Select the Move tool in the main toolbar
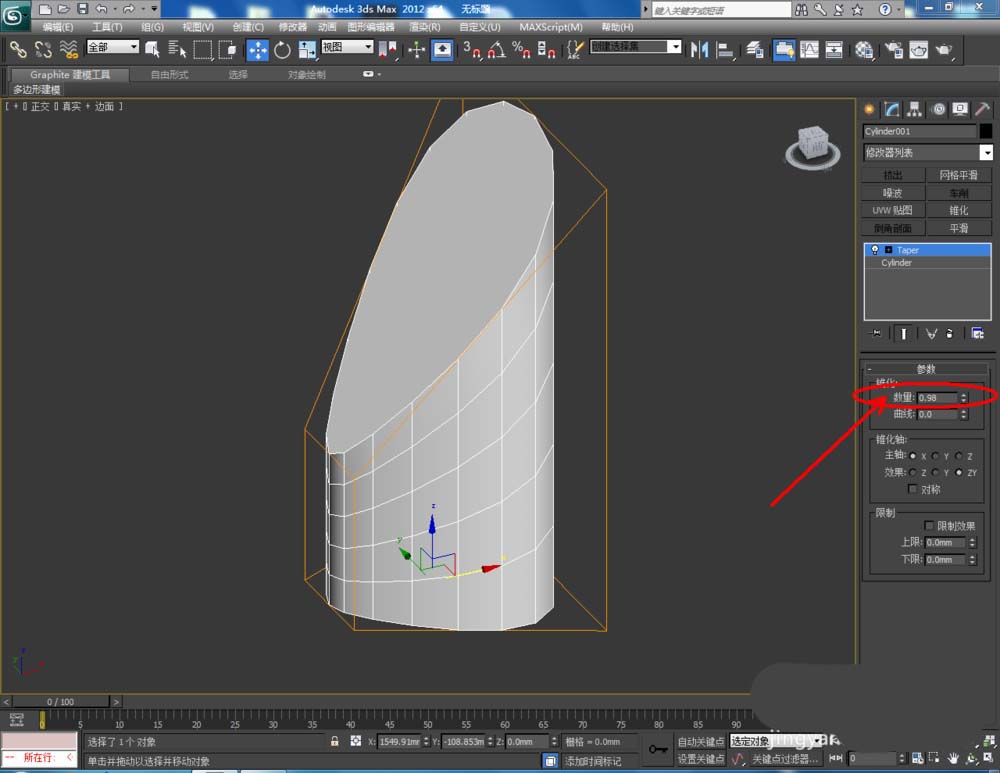The image size is (1000, 773). 258,49
